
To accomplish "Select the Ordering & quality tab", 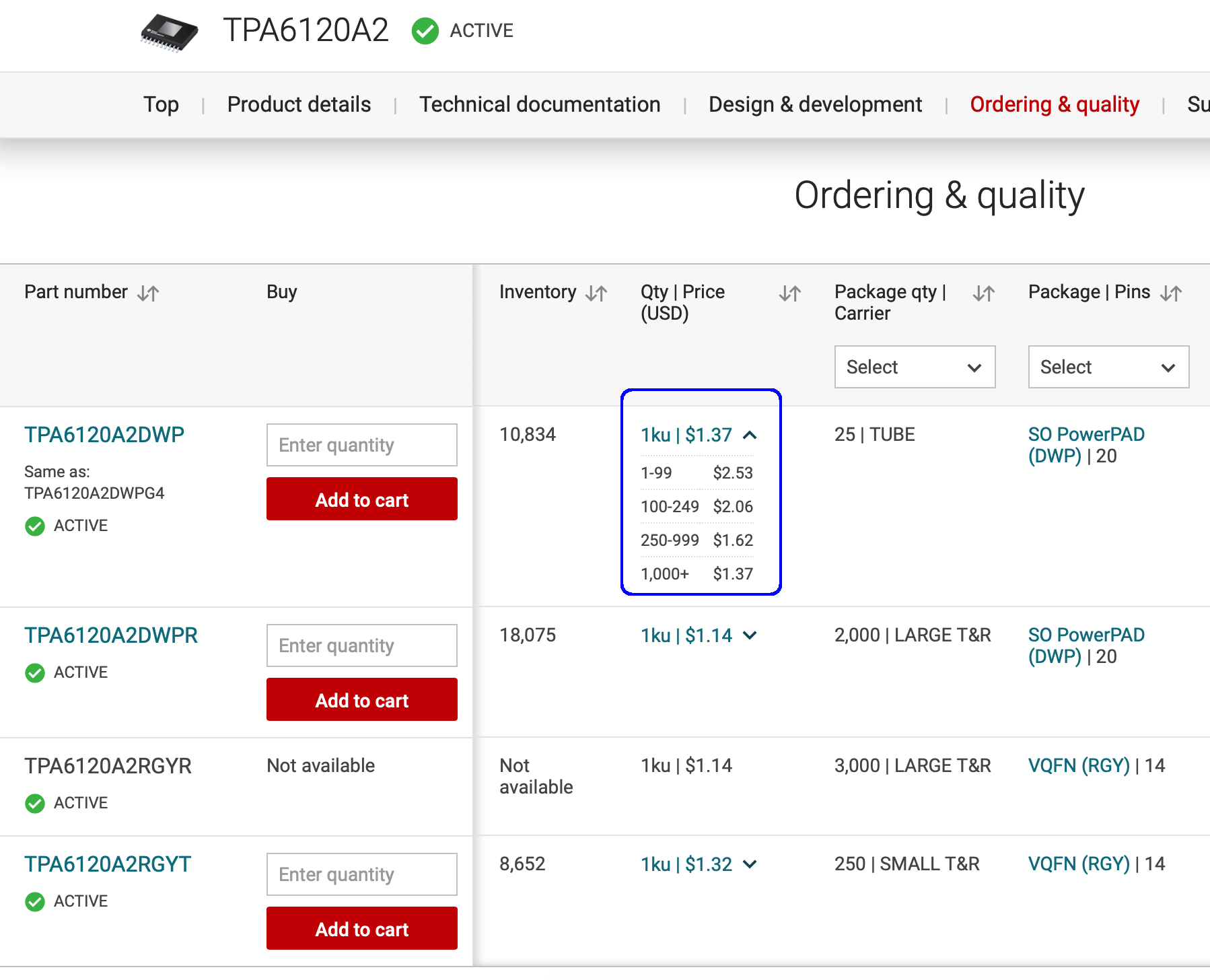I will [1055, 104].
